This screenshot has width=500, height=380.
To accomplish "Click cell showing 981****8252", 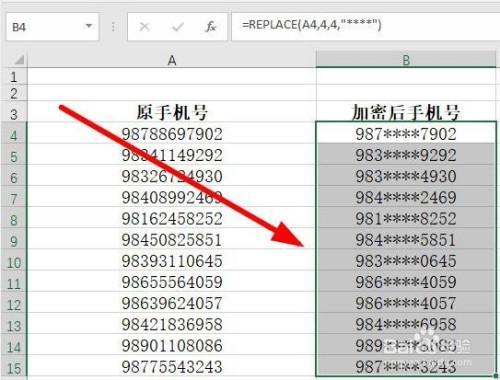I will tap(406, 218).
